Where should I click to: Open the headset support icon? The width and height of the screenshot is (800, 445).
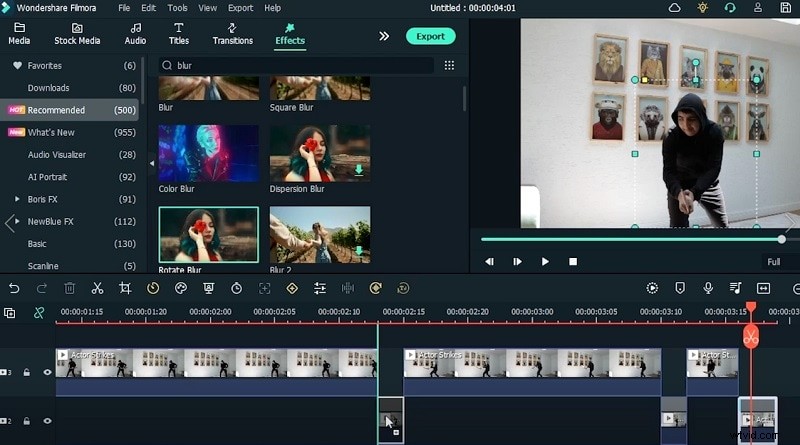(730, 8)
